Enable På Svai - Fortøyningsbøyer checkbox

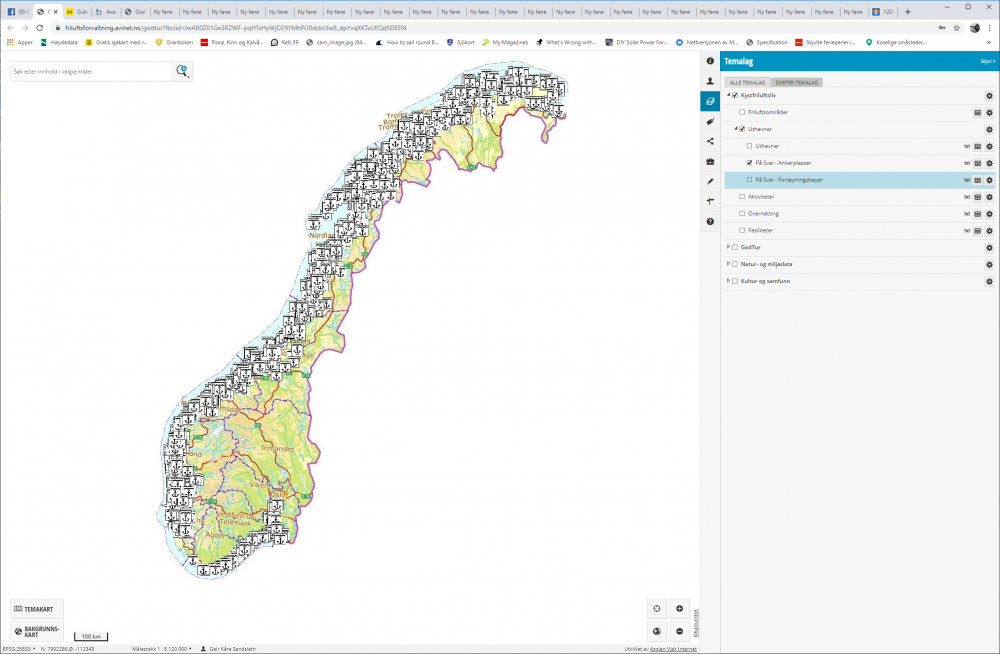[x=749, y=180]
